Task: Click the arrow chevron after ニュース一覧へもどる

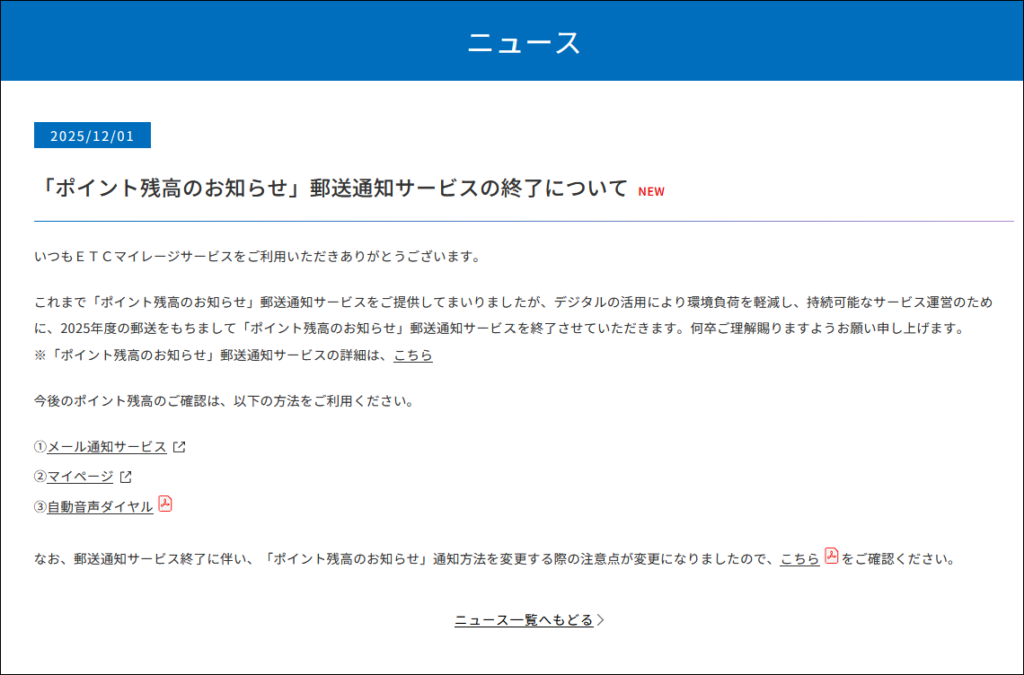Action: [601, 620]
